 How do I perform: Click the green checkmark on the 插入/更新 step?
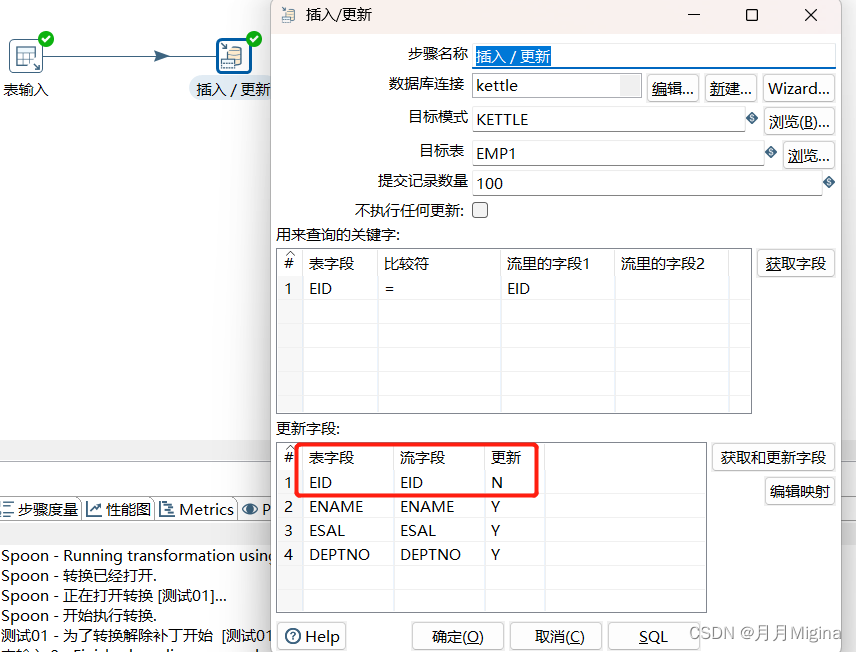point(252,38)
